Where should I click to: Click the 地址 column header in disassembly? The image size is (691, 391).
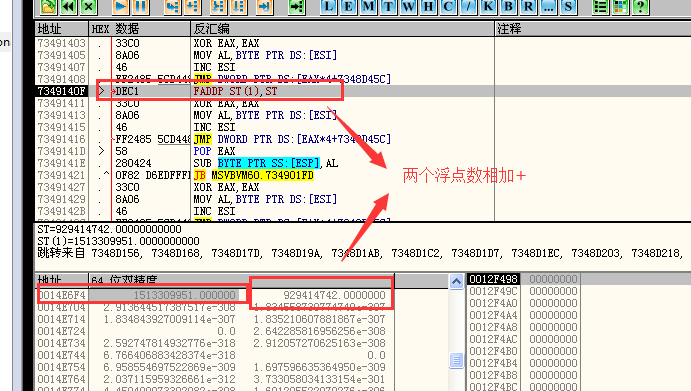61,29
